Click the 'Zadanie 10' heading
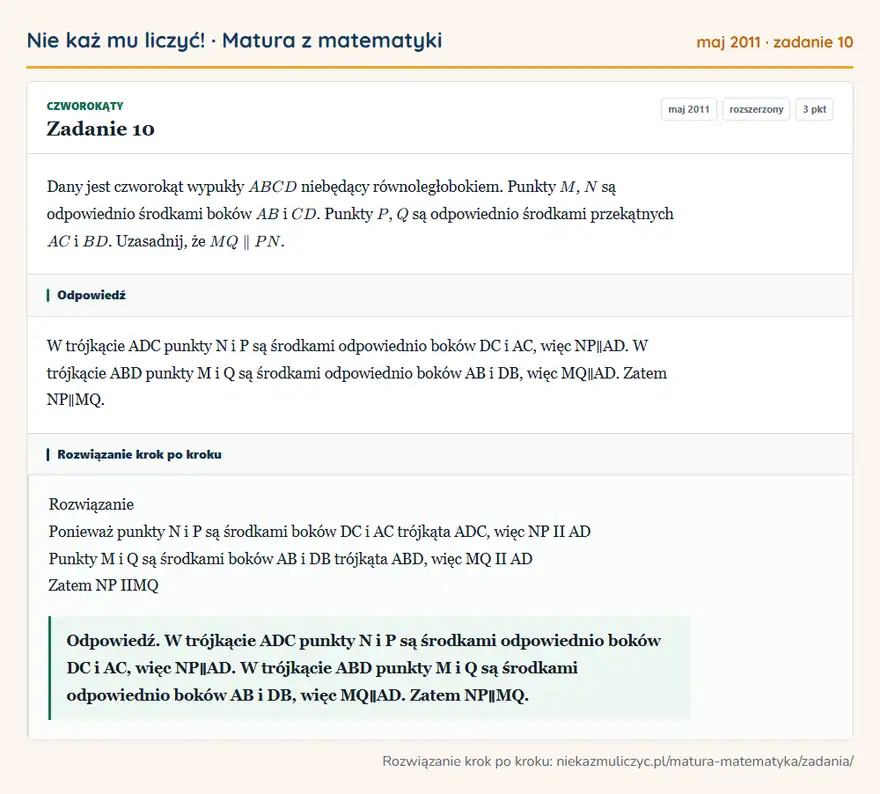The width and height of the screenshot is (880, 794). pyautogui.click(x=100, y=129)
